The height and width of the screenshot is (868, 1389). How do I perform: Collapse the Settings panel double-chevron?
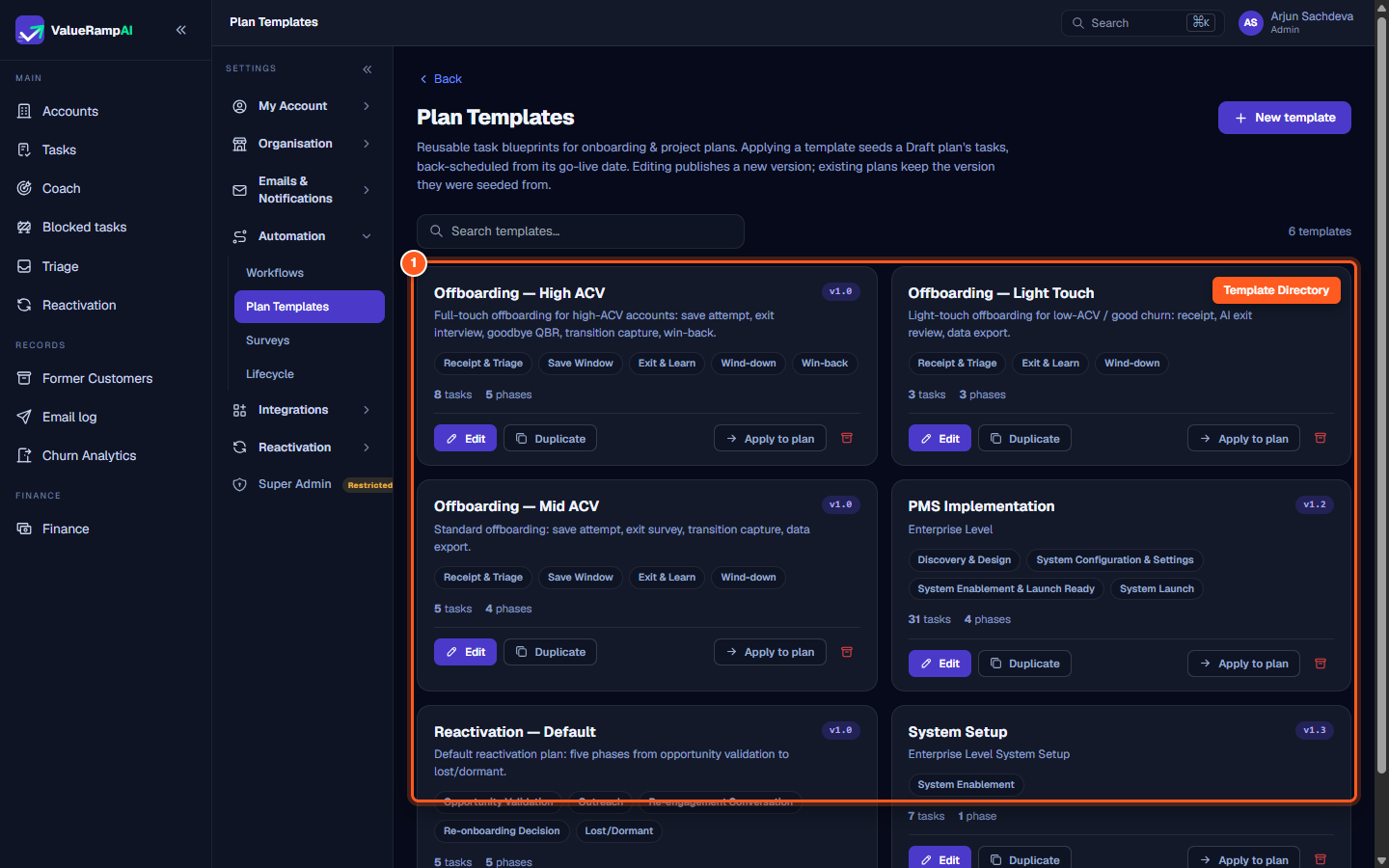pos(367,69)
